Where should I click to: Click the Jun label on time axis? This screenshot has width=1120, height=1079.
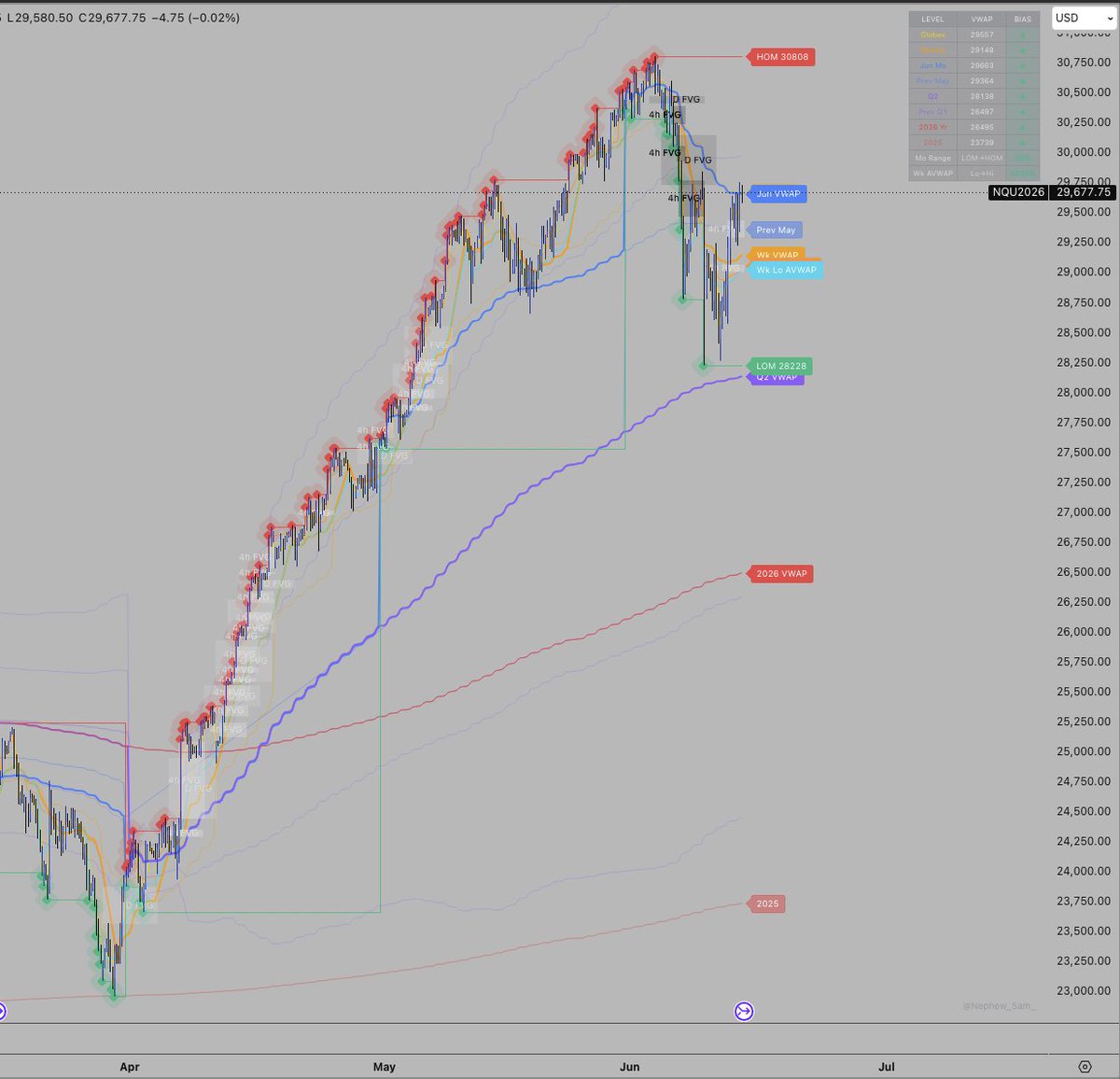[x=630, y=1066]
